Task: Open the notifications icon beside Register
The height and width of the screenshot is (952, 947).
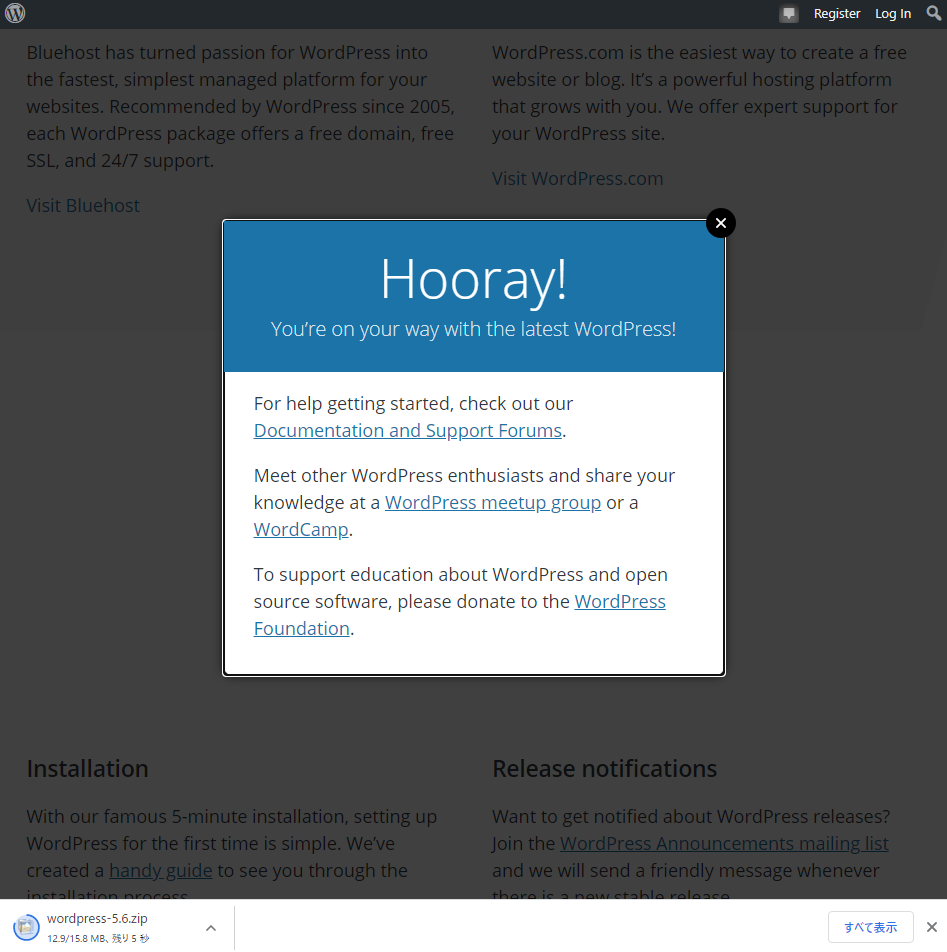Action: coord(789,14)
